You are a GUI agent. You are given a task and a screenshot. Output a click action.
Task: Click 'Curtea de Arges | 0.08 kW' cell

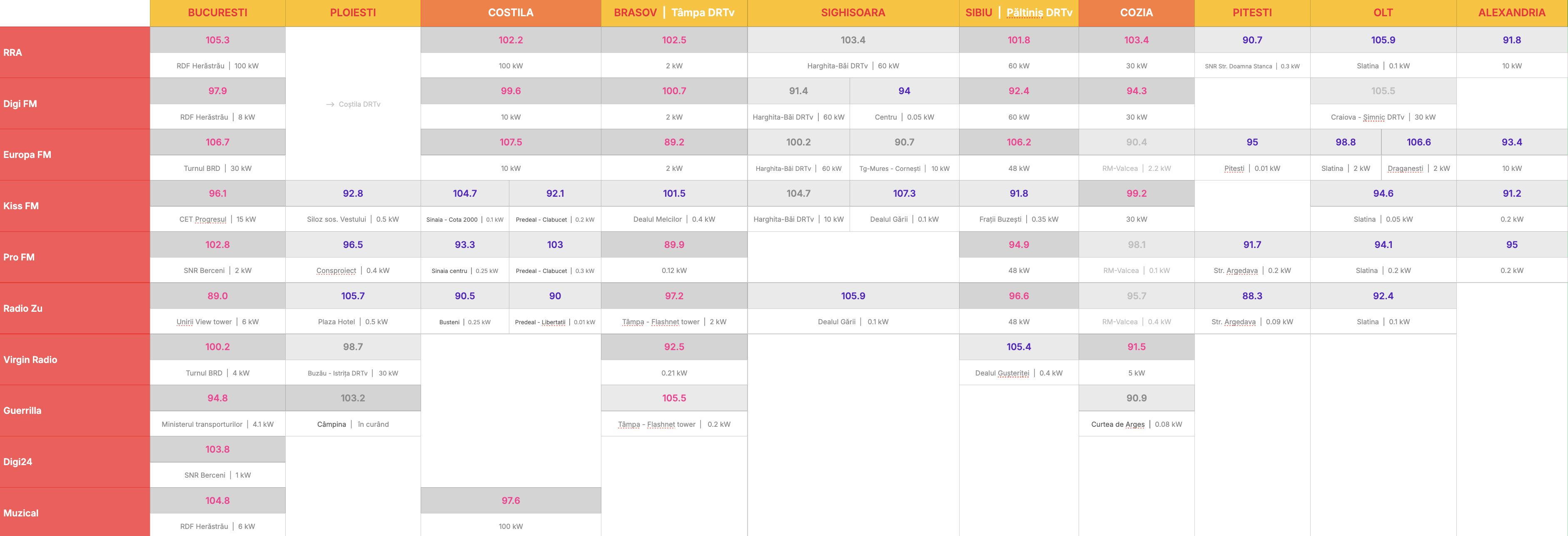(1137, 424)
